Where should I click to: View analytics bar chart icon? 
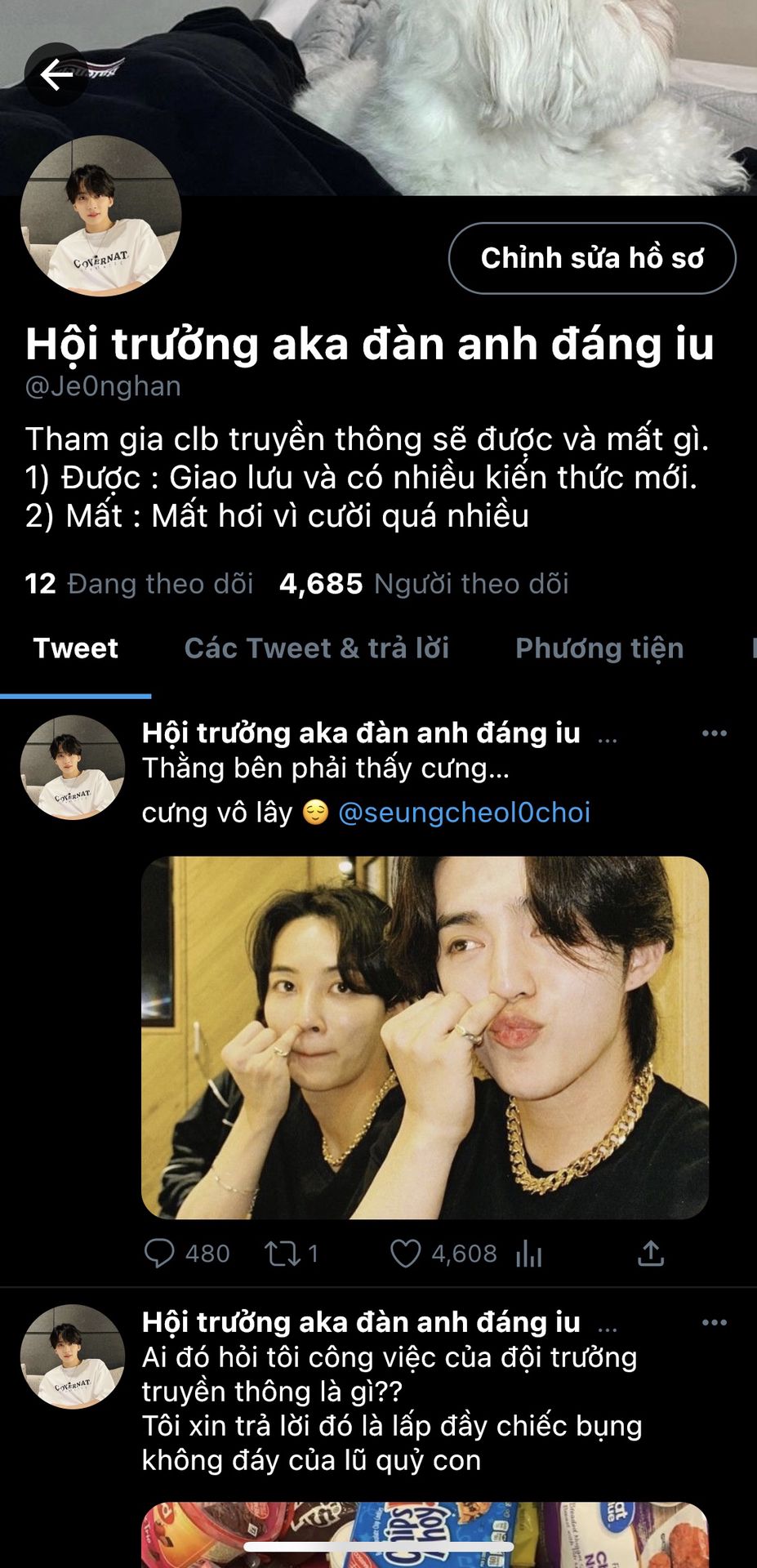529,1254
